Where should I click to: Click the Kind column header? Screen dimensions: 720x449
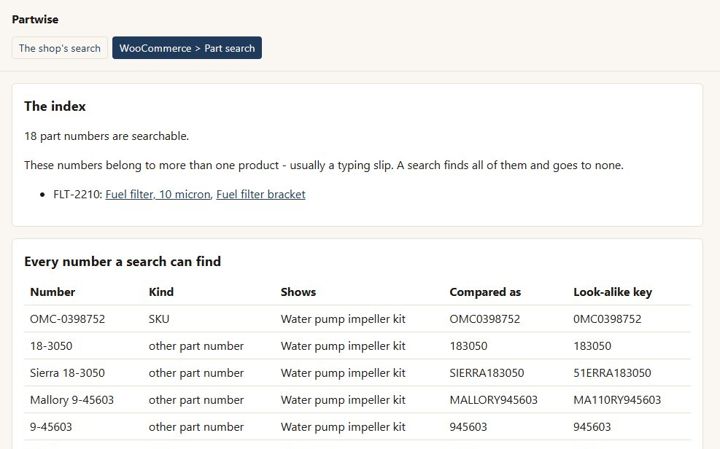[x=161, y=292]
